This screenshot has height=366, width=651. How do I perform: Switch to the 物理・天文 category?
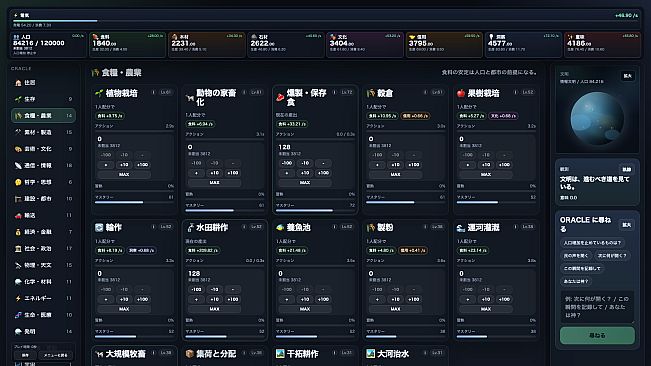point(43,265)
